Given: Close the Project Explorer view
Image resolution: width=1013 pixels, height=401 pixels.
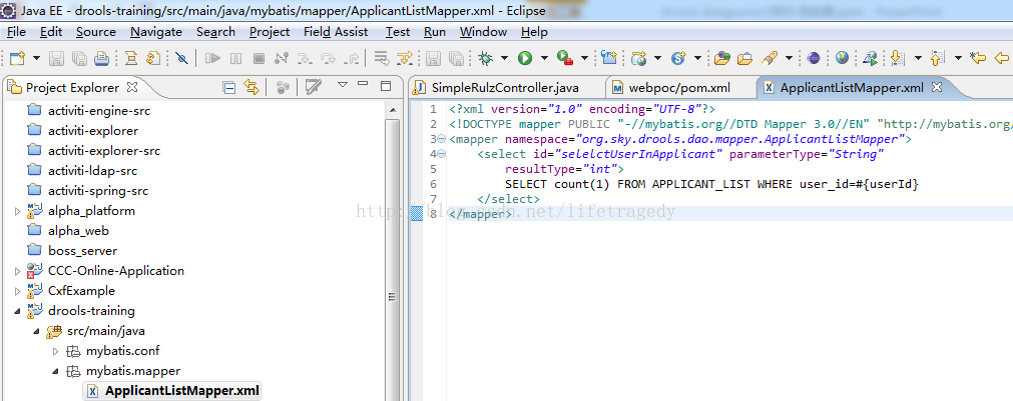Looking at the screenshot, I should [x=132, y=86].
